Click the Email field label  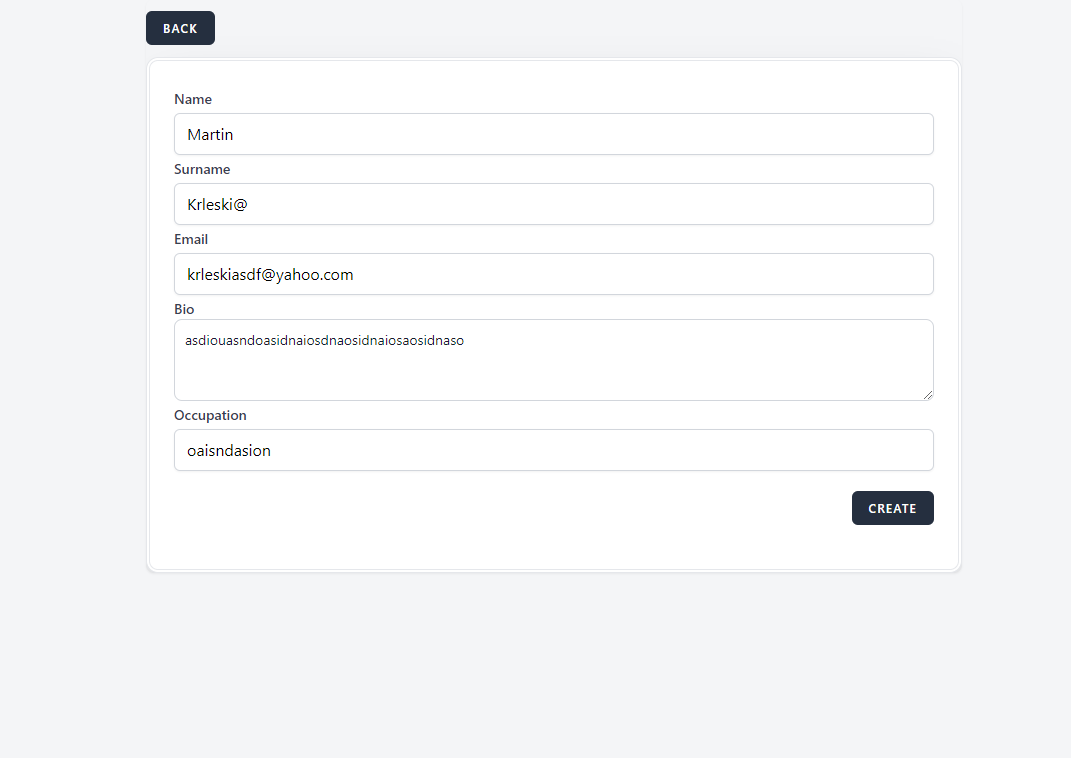pos(191,239)
